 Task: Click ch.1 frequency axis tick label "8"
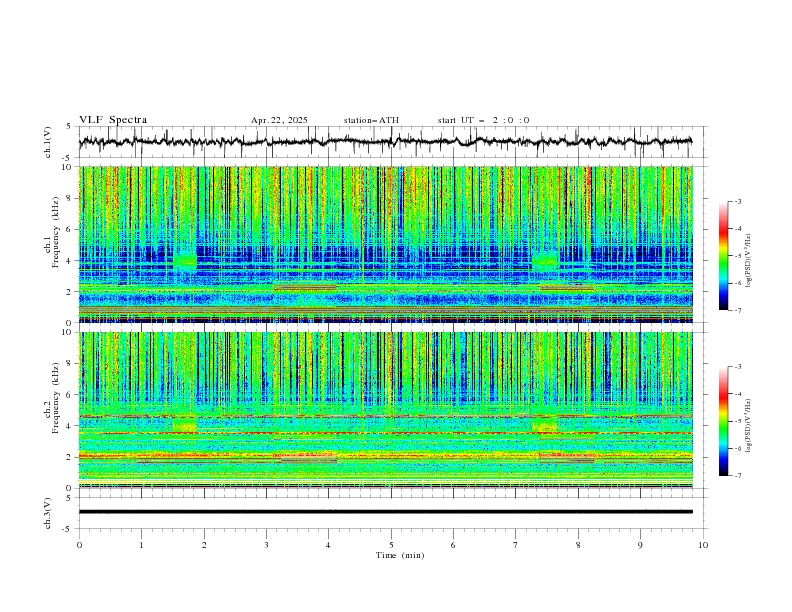(x=69, y=198)
